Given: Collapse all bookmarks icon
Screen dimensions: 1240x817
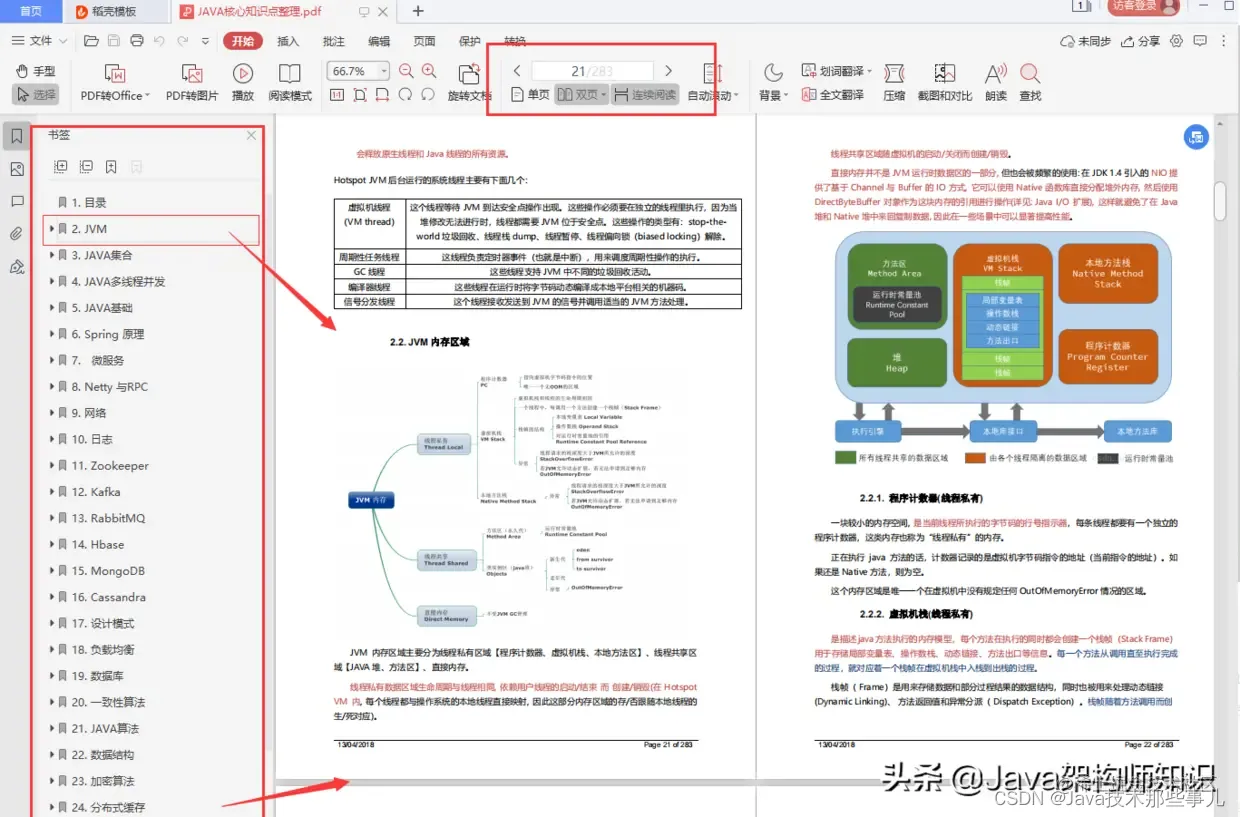Looking at the screenshot, I should tap(86, 167).
